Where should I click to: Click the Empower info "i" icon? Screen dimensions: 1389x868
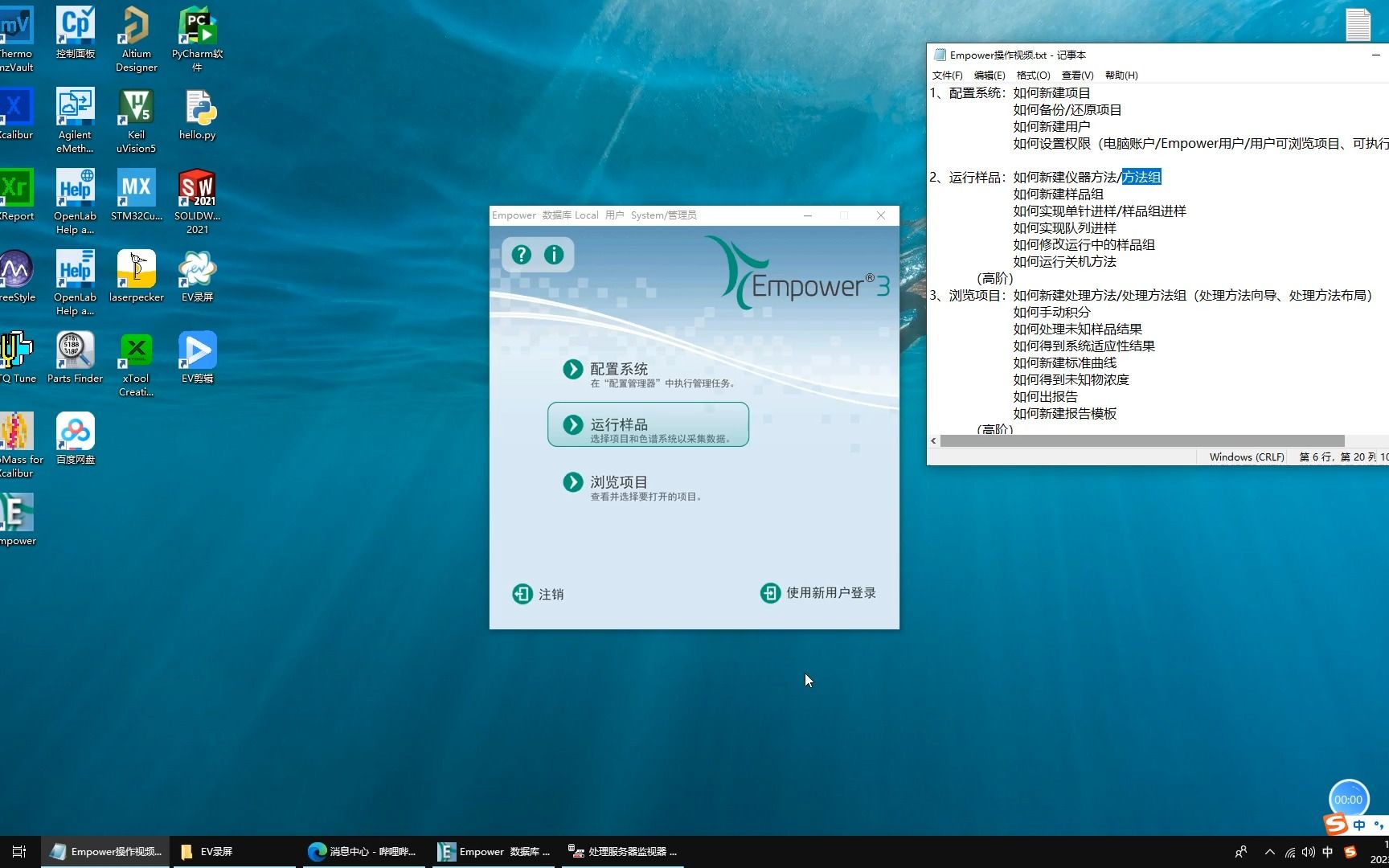(554, 255)
